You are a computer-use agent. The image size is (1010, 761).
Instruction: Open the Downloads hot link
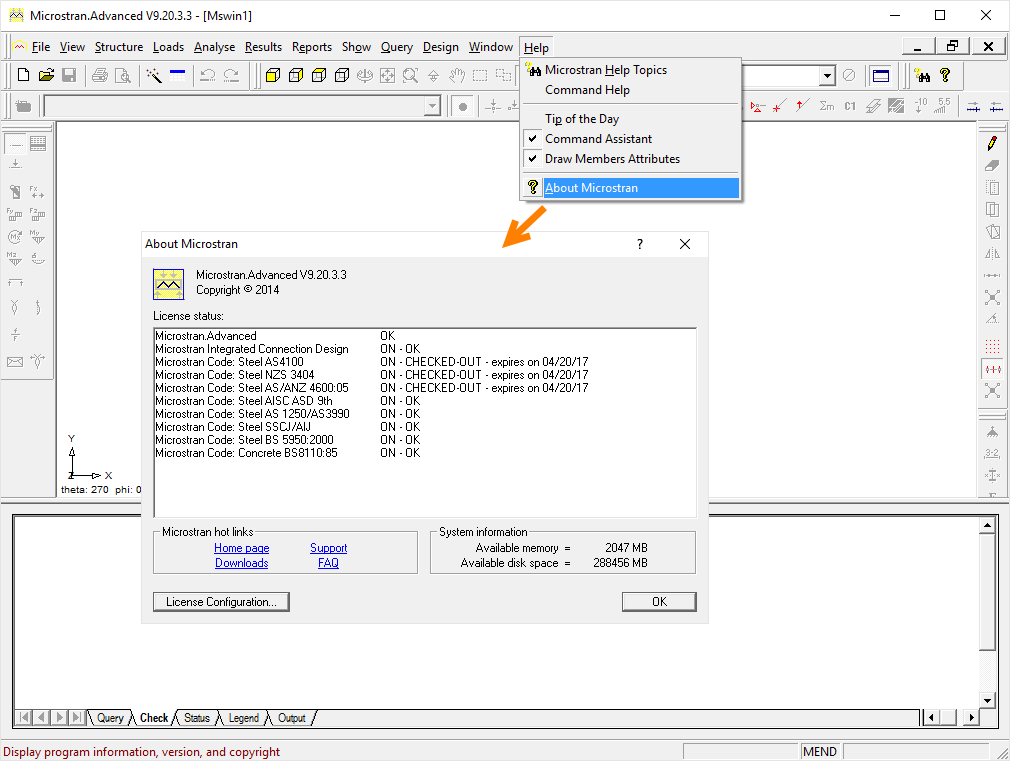point(242,563)
